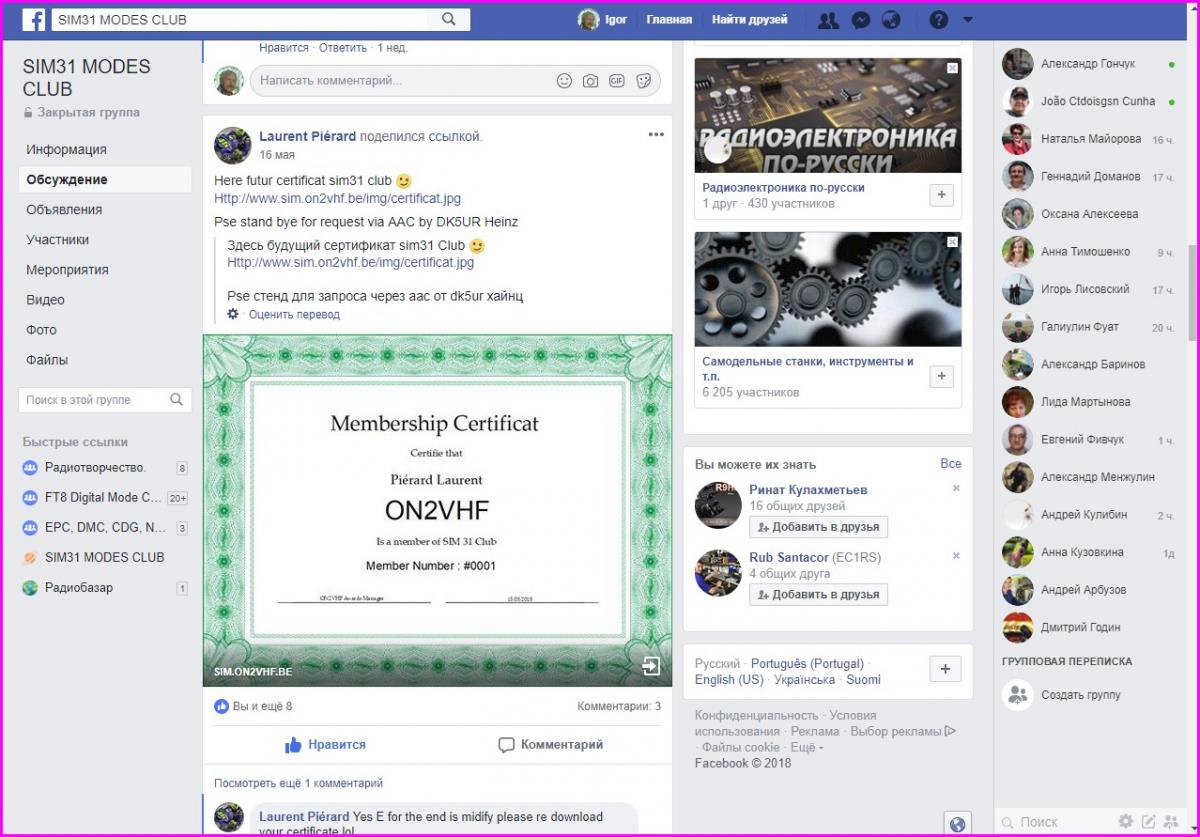Click the Facebook logo icon

tap(33, 19)
